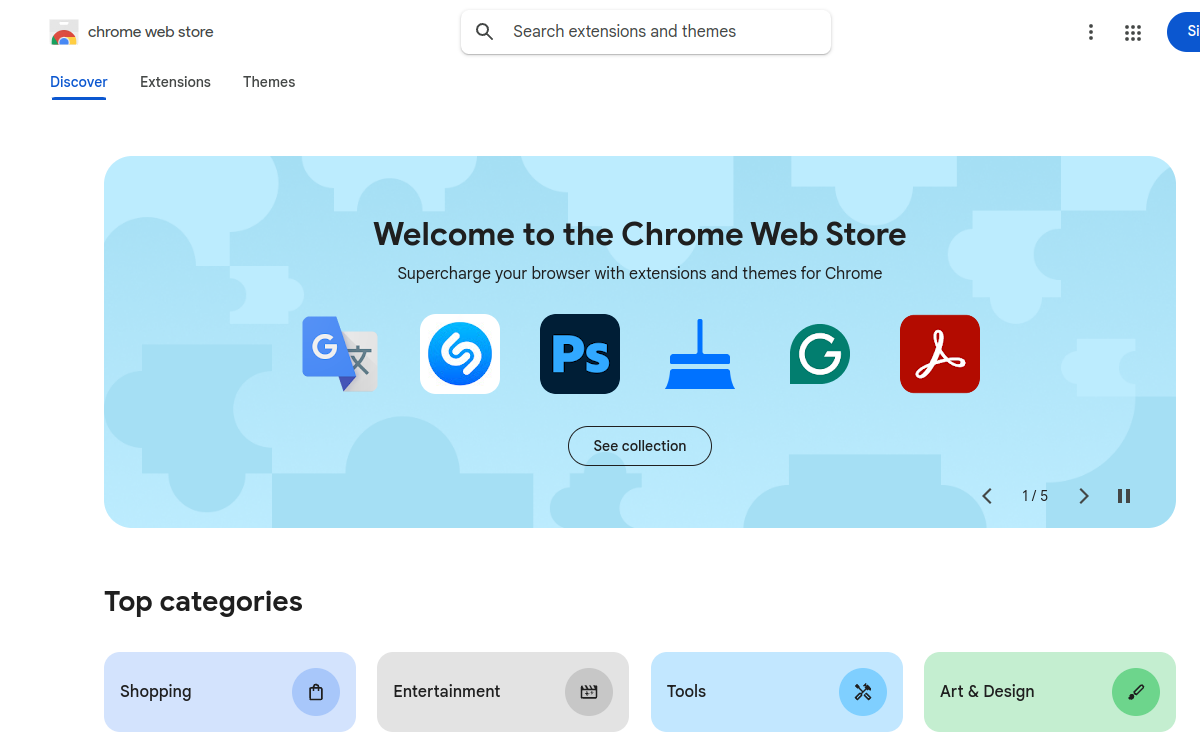
Task: Switch to the Extensions tab
Action: point(175,82)
